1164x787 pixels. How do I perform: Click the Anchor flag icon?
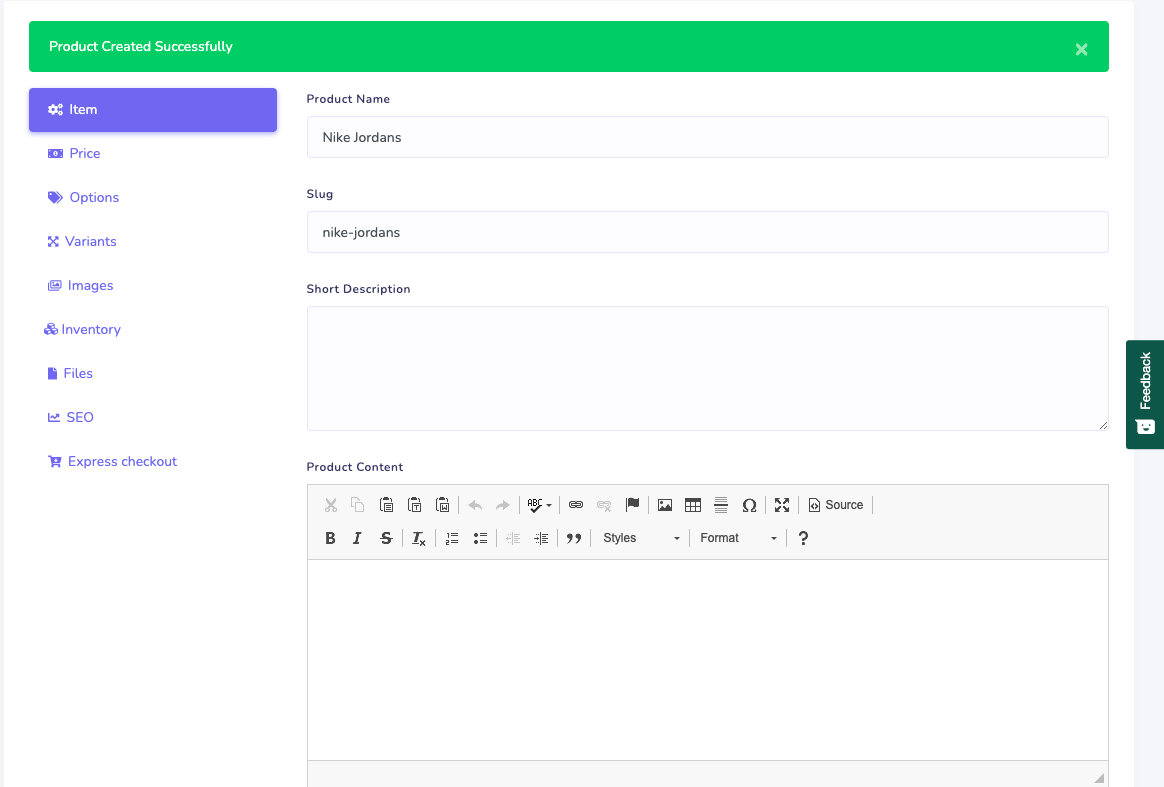(x=632, y=505)
